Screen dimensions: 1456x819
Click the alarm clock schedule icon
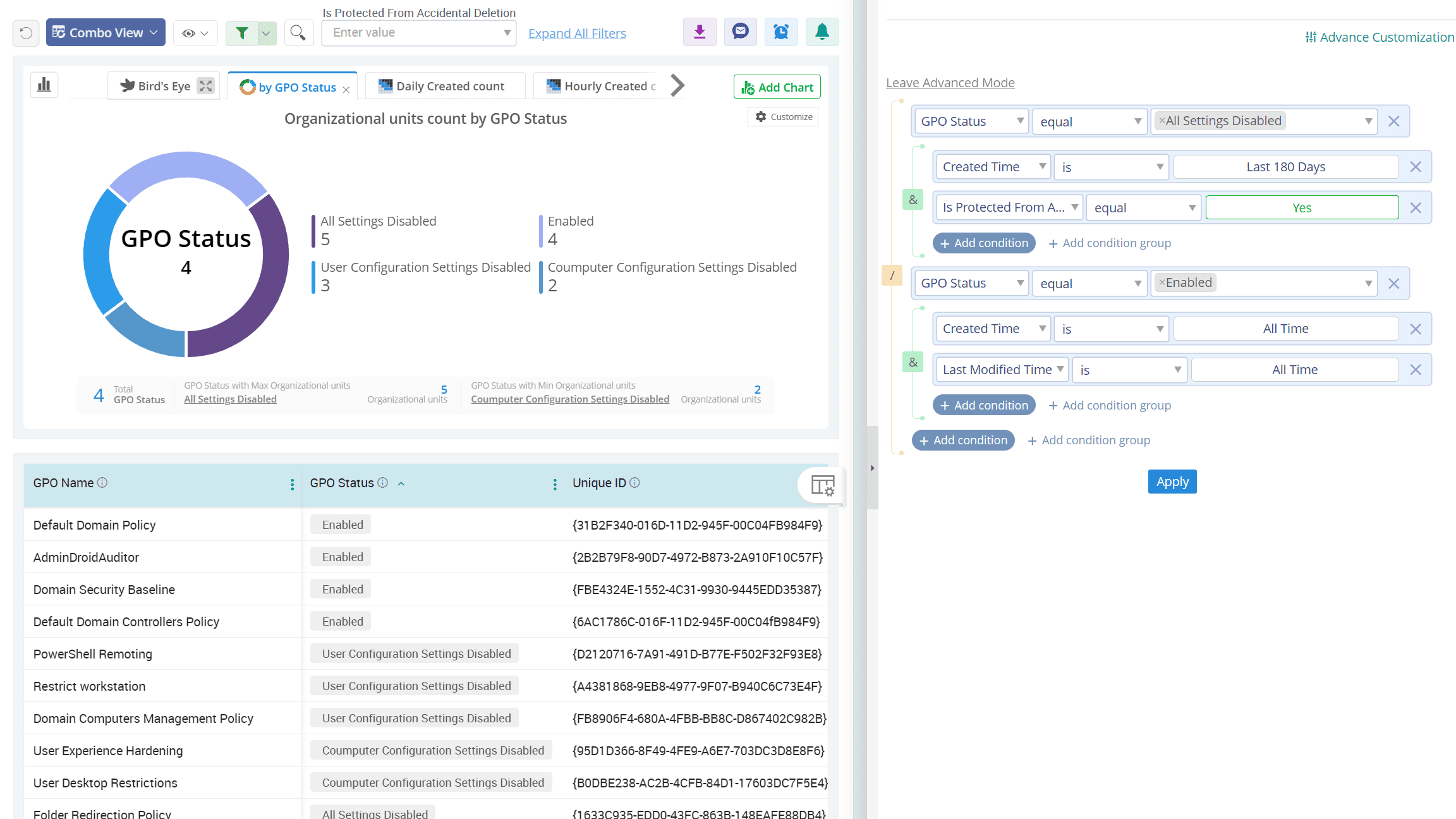[781, 32]
